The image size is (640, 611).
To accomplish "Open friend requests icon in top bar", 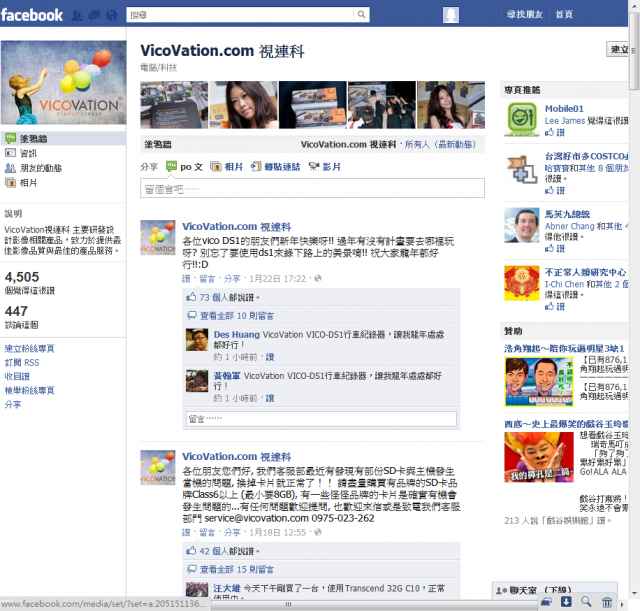I will (x=77, y=16).
